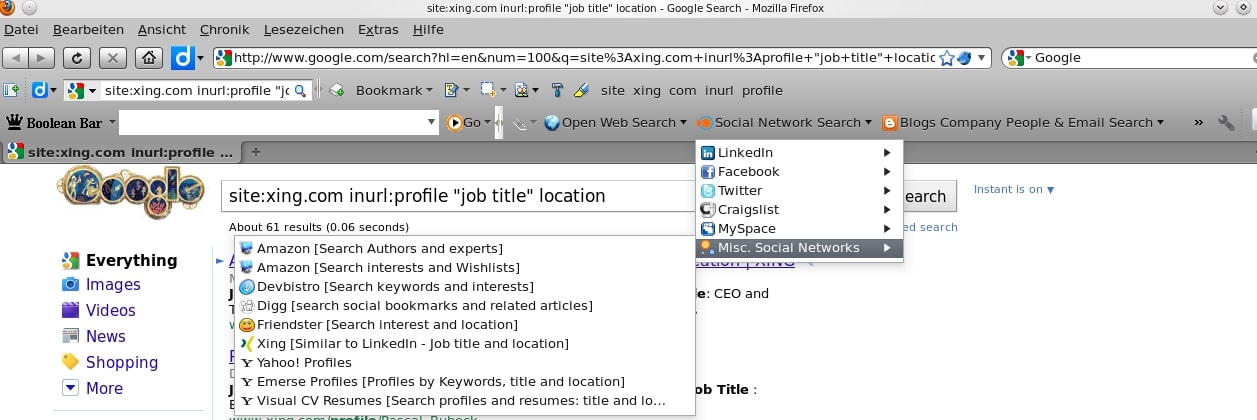Viewport: 1257px width, 420px height.
Task: Open the Hilfe menu
Action: 428,30
